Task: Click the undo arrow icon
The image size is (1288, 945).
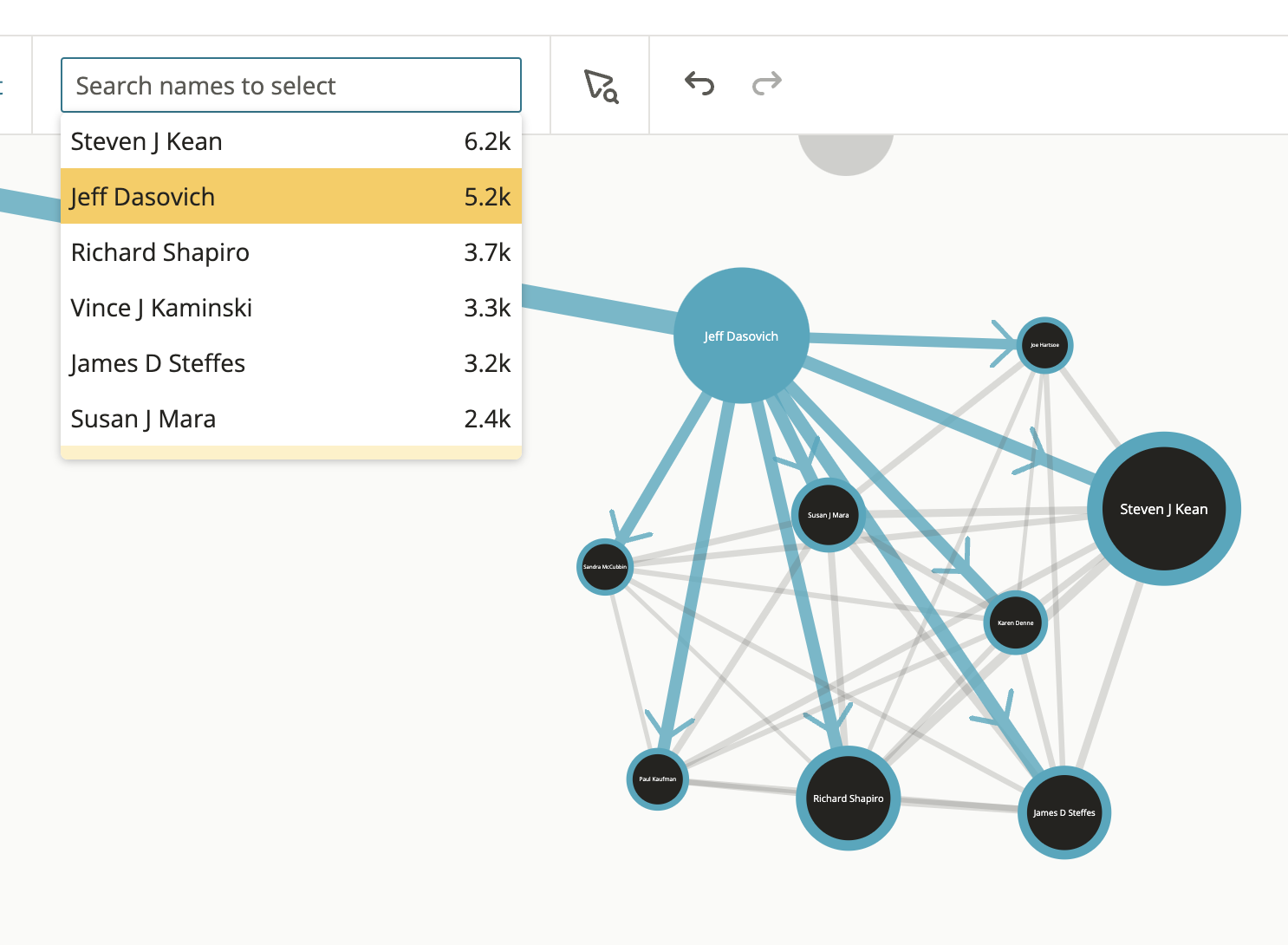Action: pyautogui.click(x=699, y=83)
